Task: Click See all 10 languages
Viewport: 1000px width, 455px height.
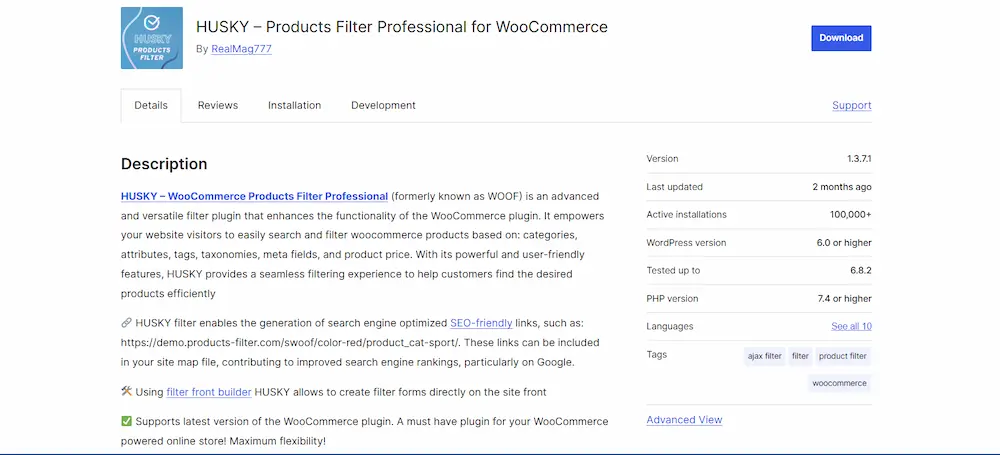Action: [x=851, y=326]
